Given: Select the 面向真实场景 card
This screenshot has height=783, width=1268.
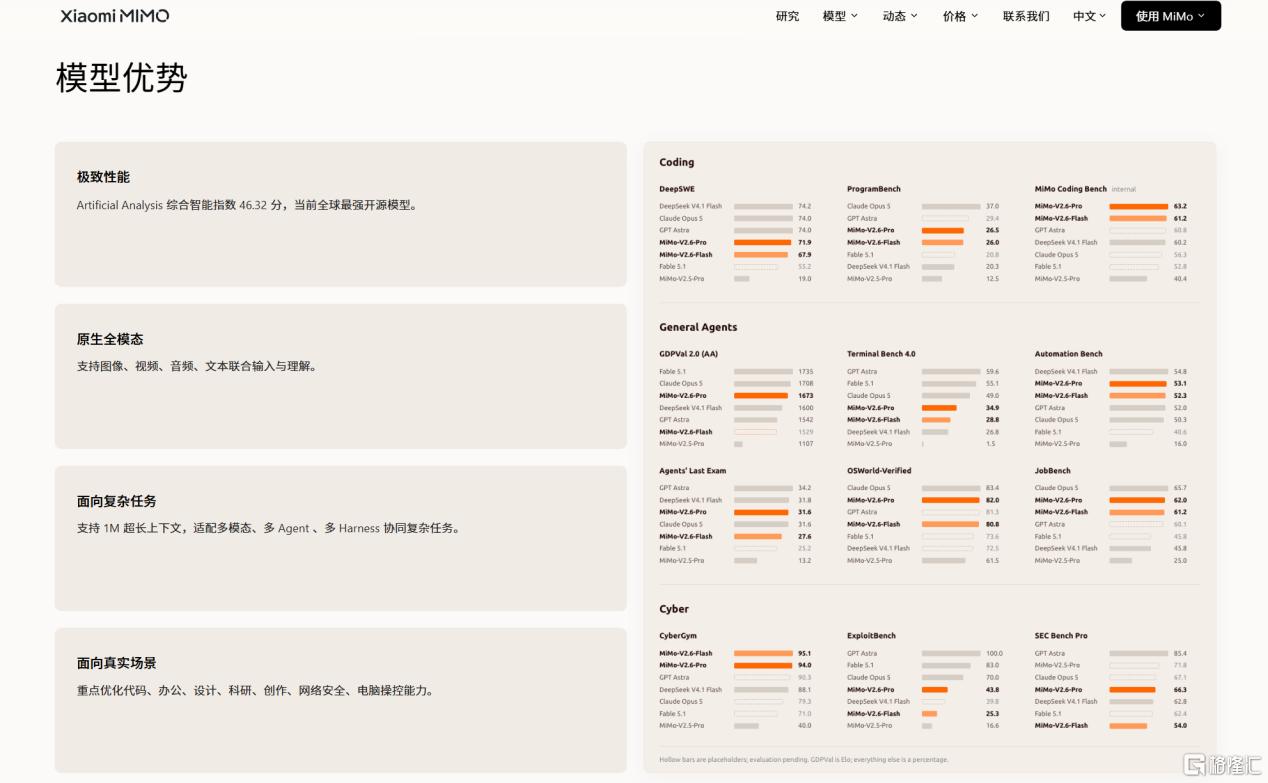Looking at the screenshot, I should point(341,700).
